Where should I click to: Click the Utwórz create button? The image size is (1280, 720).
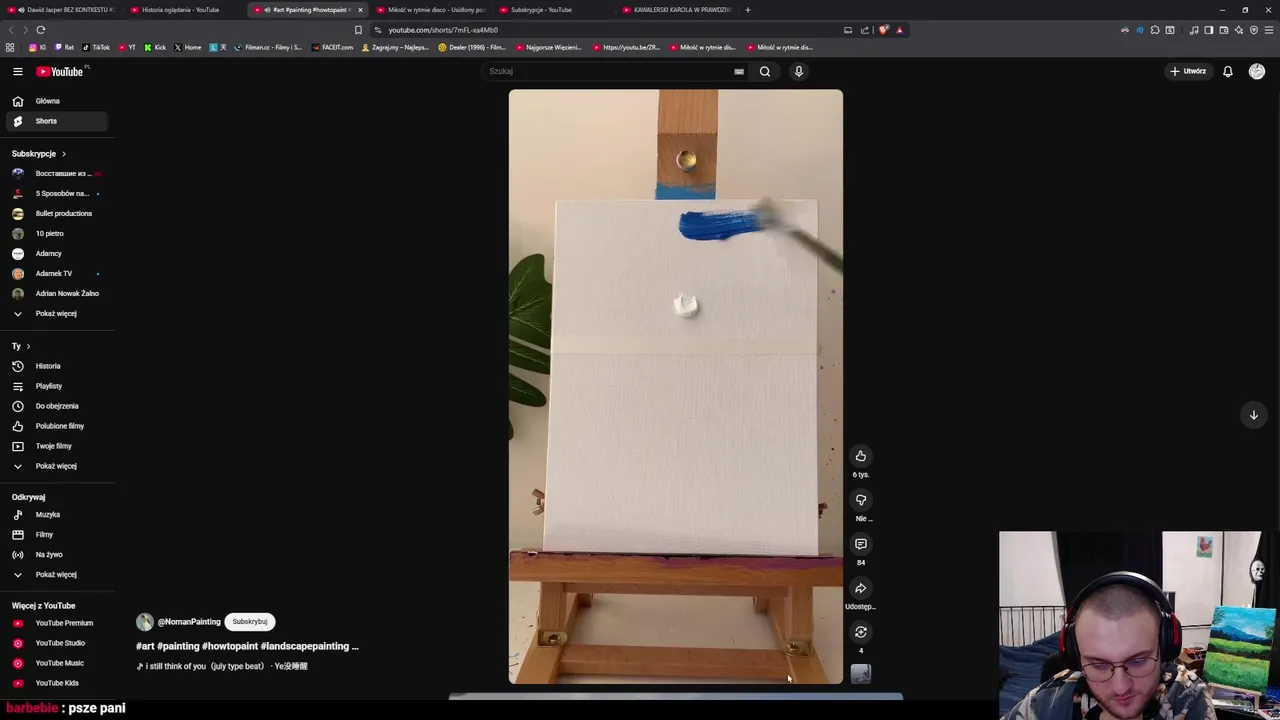[1189, 71]
